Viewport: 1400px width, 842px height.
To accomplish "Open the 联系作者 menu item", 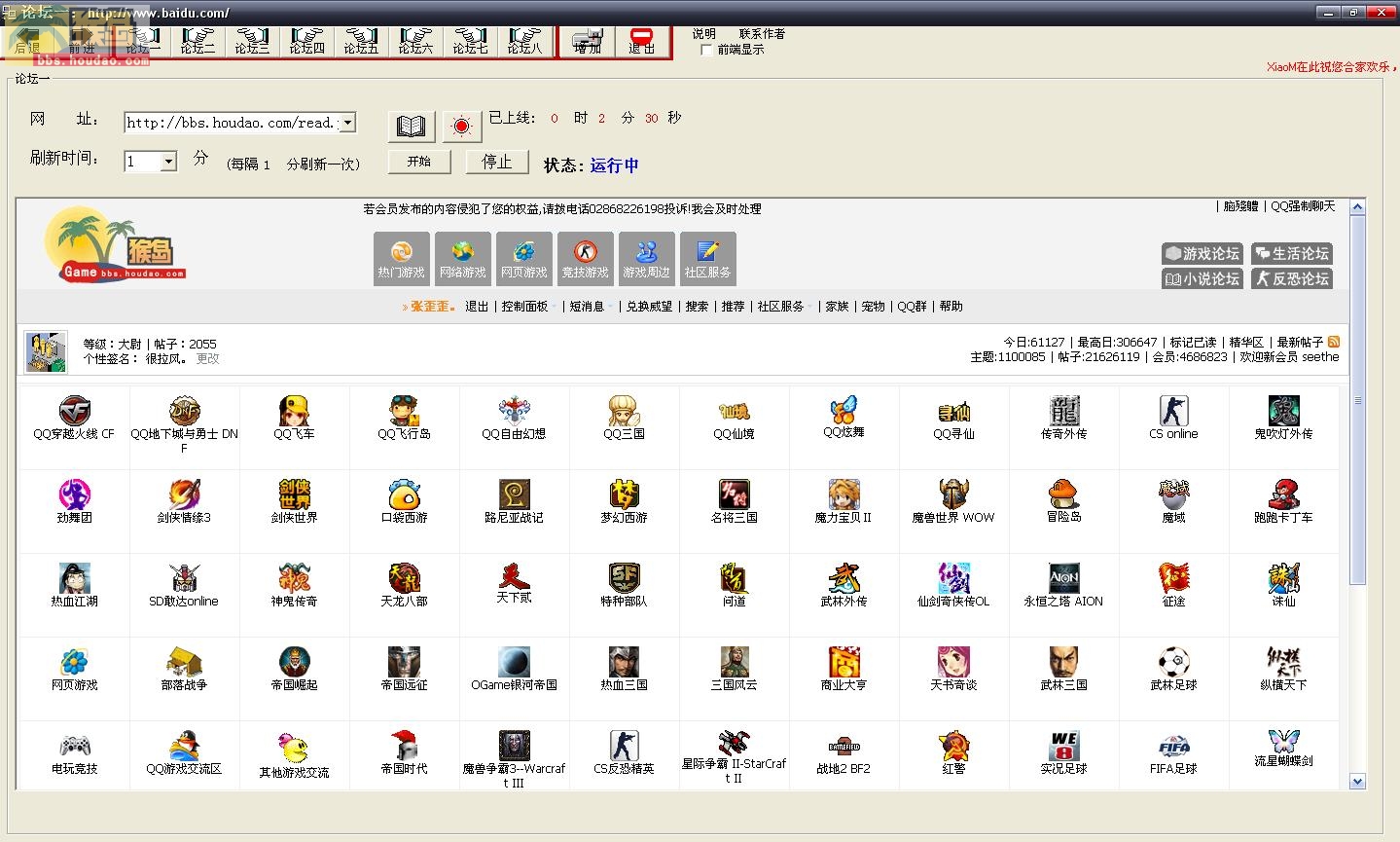I will (x=762, y=34).
